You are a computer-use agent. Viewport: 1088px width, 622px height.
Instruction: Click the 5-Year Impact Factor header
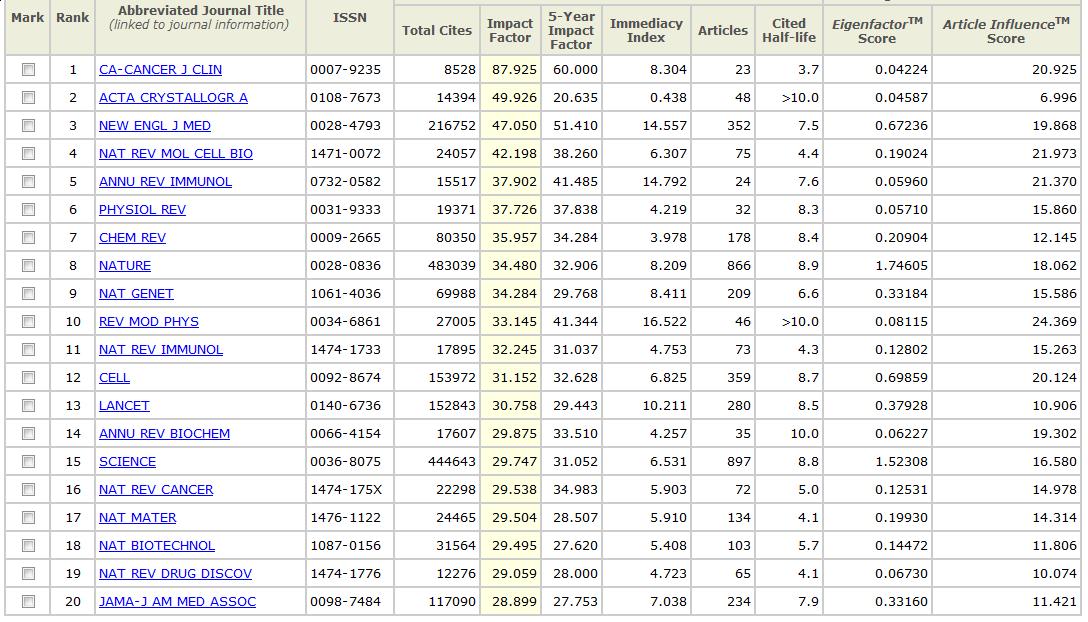571,31
